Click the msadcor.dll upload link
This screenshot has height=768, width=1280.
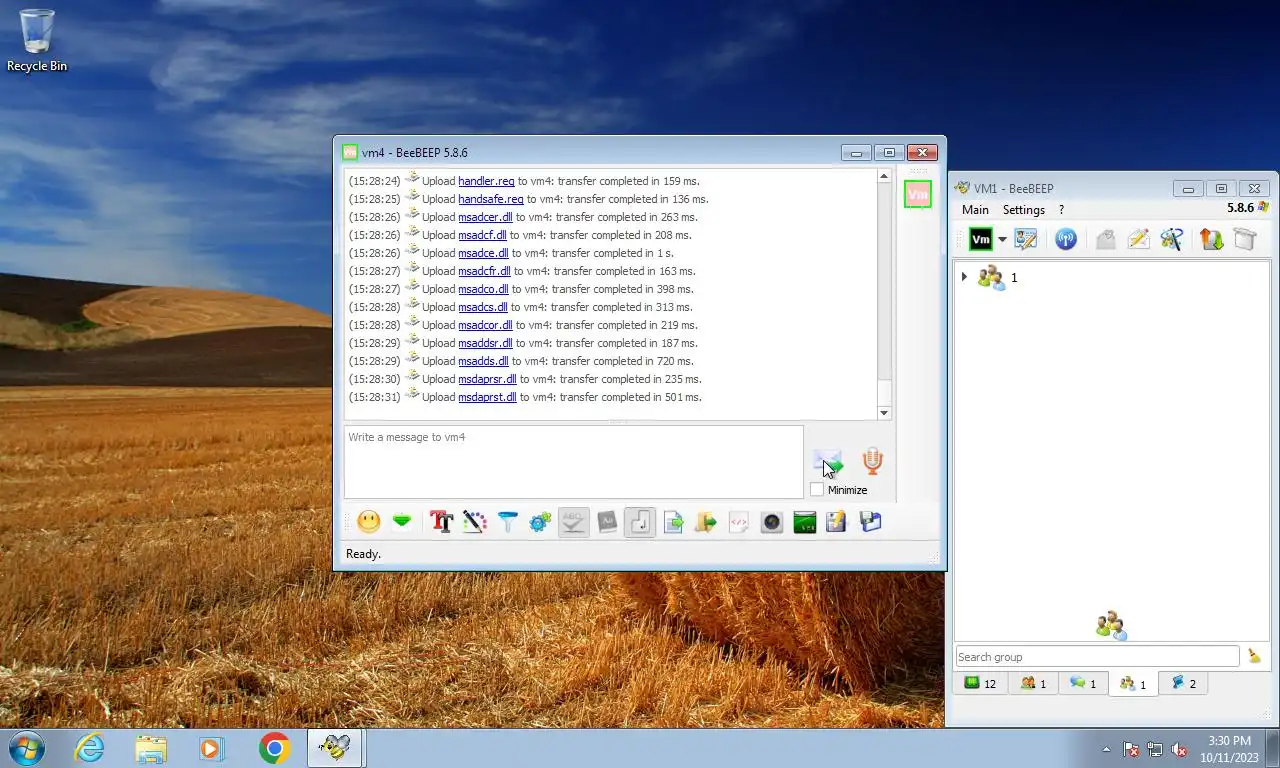pyautogui.click(x=485, y=325)
